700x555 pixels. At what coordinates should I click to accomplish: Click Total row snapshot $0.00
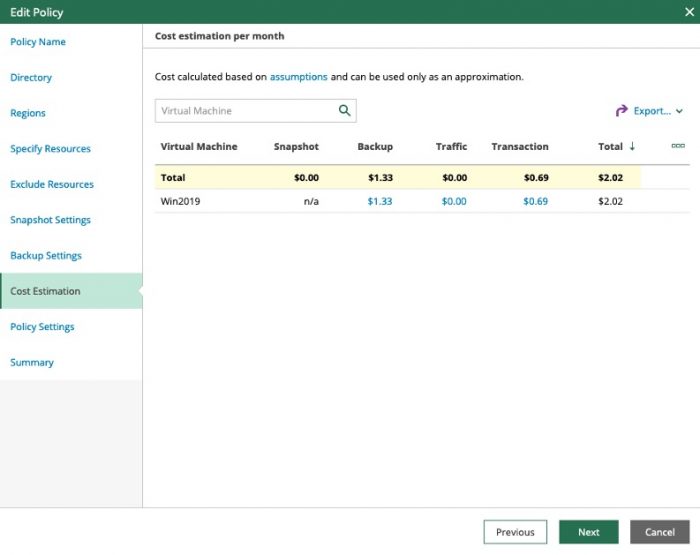point(306,178)
